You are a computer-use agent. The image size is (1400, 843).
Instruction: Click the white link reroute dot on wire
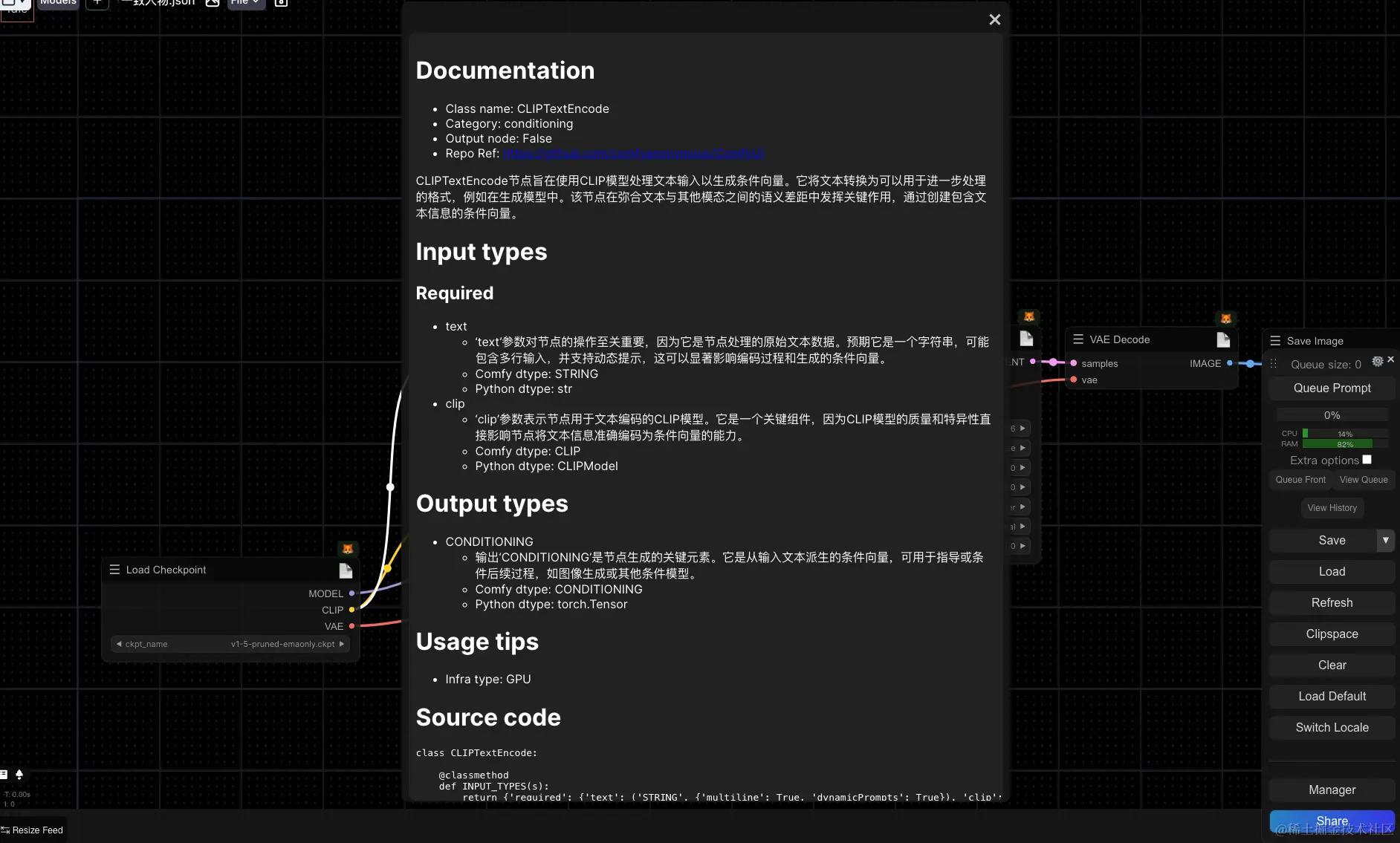coord(390,487)
